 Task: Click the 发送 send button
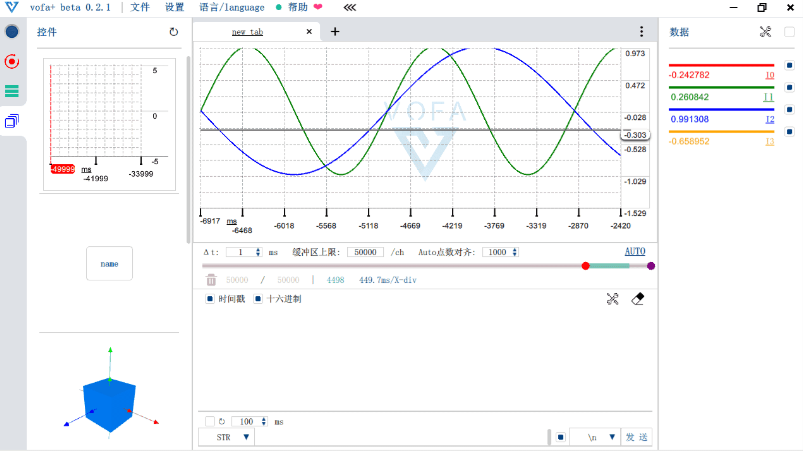coord(636,437)
